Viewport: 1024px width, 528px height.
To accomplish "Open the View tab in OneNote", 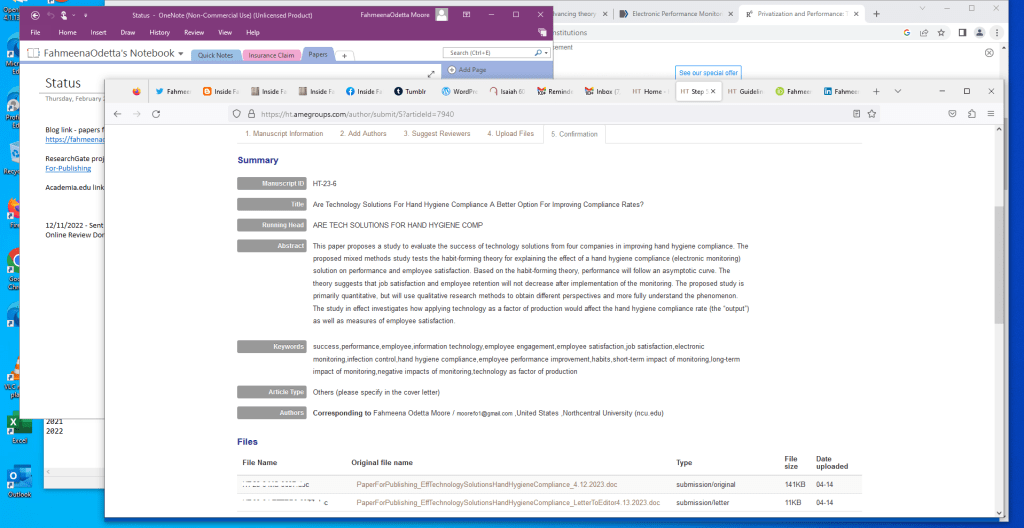I will click(x=225, y=32).
